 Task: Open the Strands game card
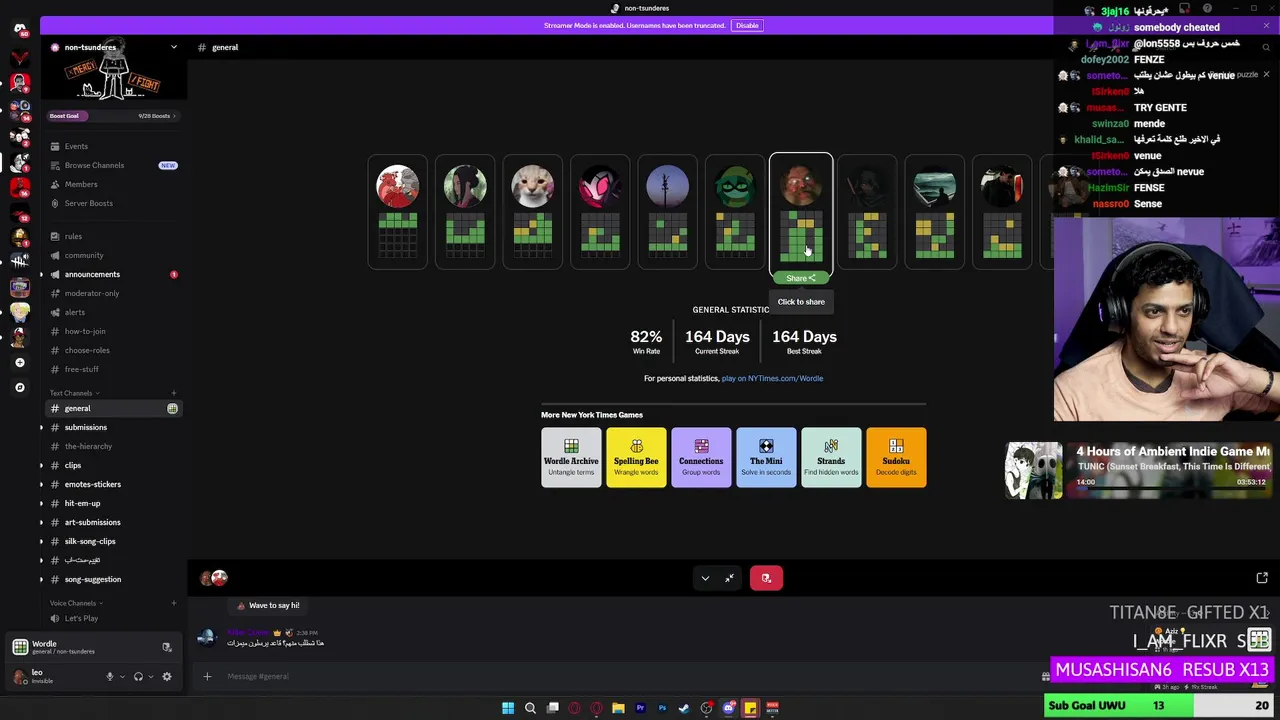tap(831, 458)
